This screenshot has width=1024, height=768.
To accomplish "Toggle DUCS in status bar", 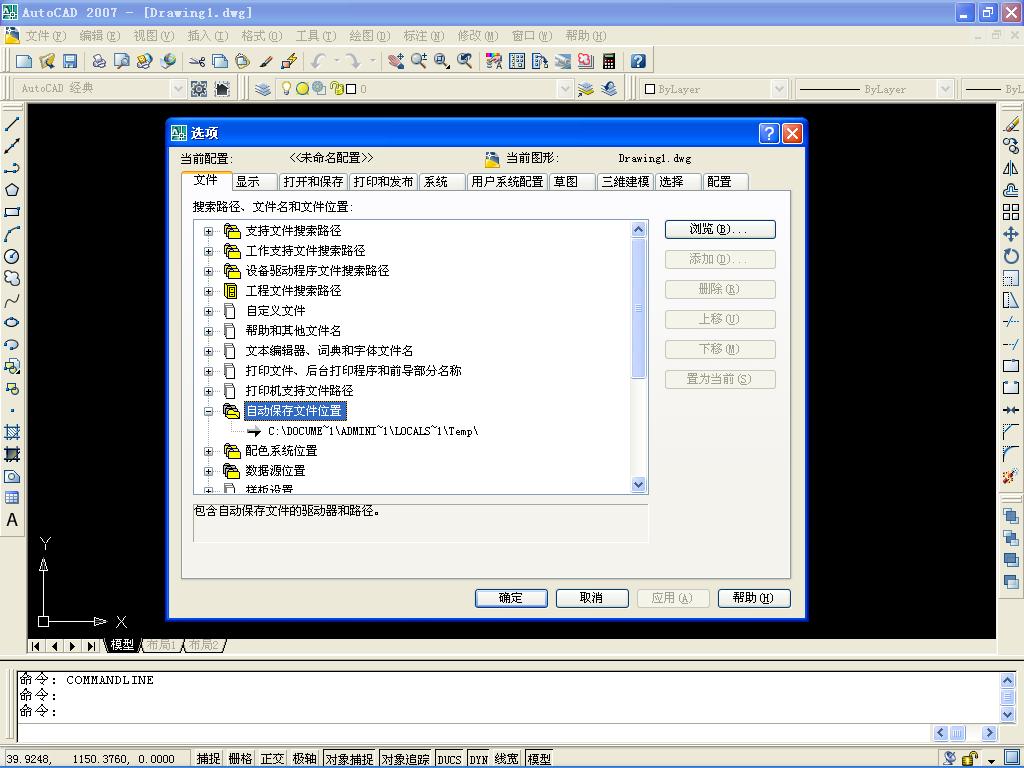I will (x=449, y=758).
